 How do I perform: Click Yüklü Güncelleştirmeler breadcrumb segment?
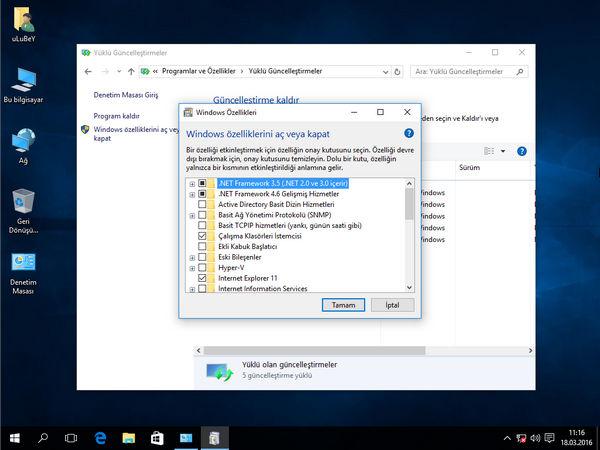coord(285,71)
